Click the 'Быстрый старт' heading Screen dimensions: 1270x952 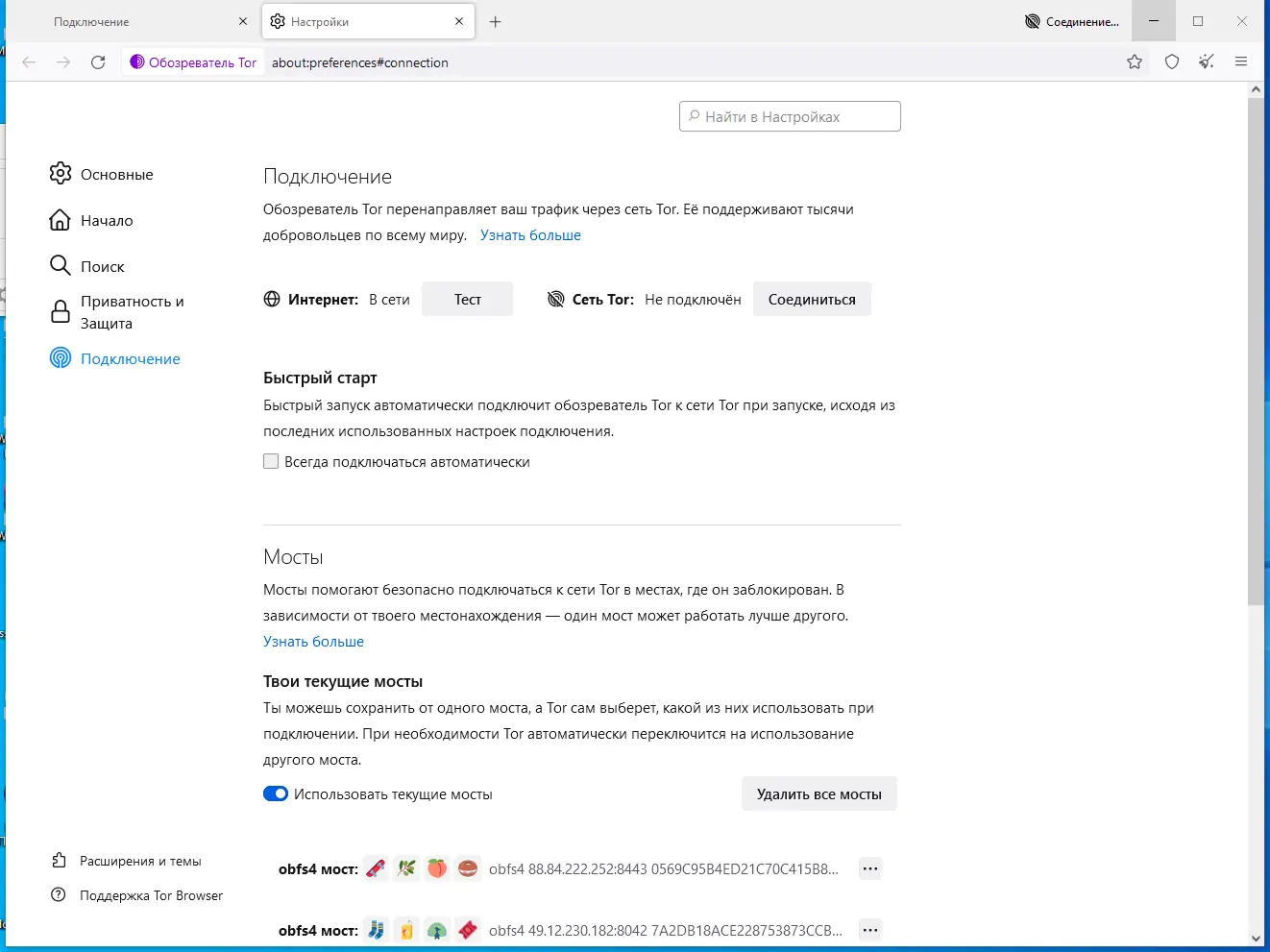pos(320,378)
